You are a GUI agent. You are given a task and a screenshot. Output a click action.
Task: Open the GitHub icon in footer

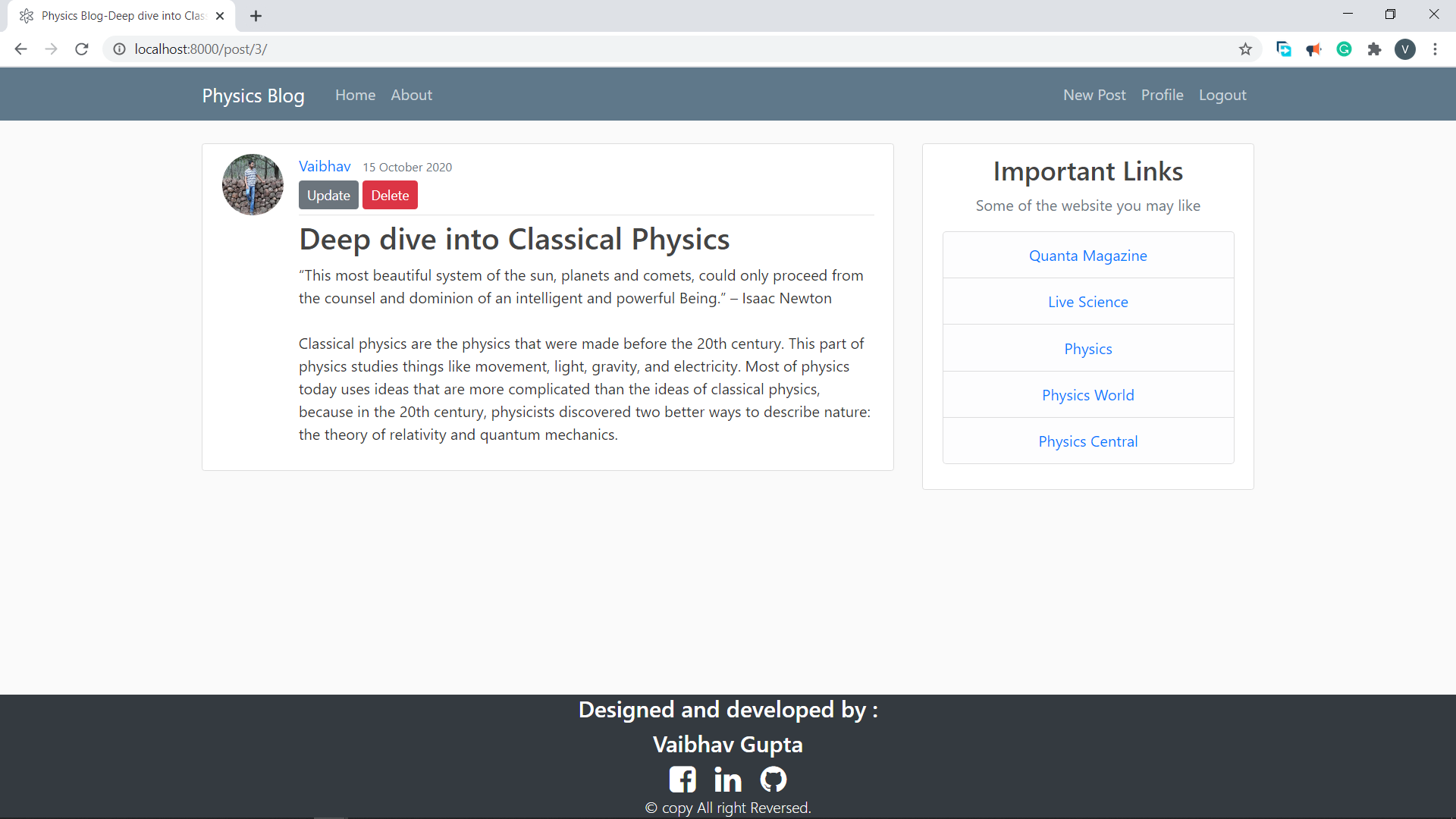(773, 780)
